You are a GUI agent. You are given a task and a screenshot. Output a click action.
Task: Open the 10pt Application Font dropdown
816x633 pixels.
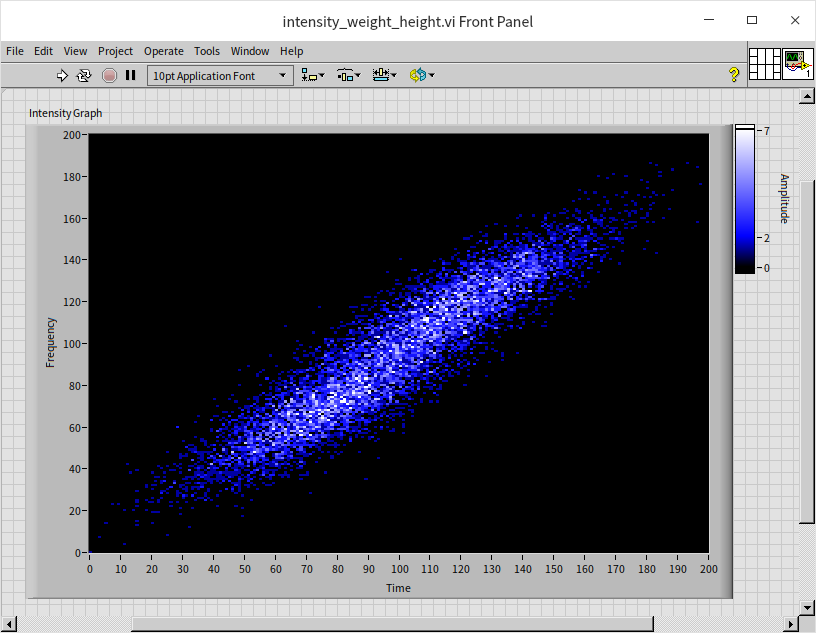pos(220,76)
